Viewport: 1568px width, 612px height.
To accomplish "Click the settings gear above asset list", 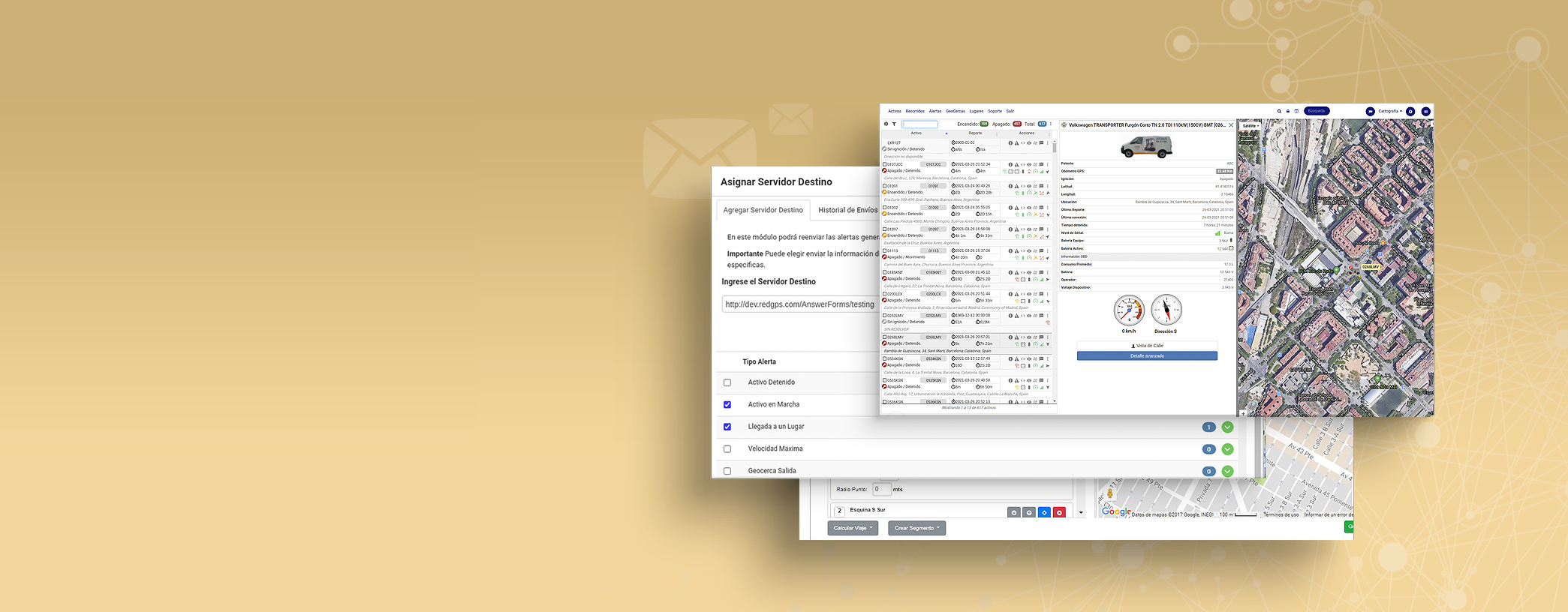I will point(886,124).
